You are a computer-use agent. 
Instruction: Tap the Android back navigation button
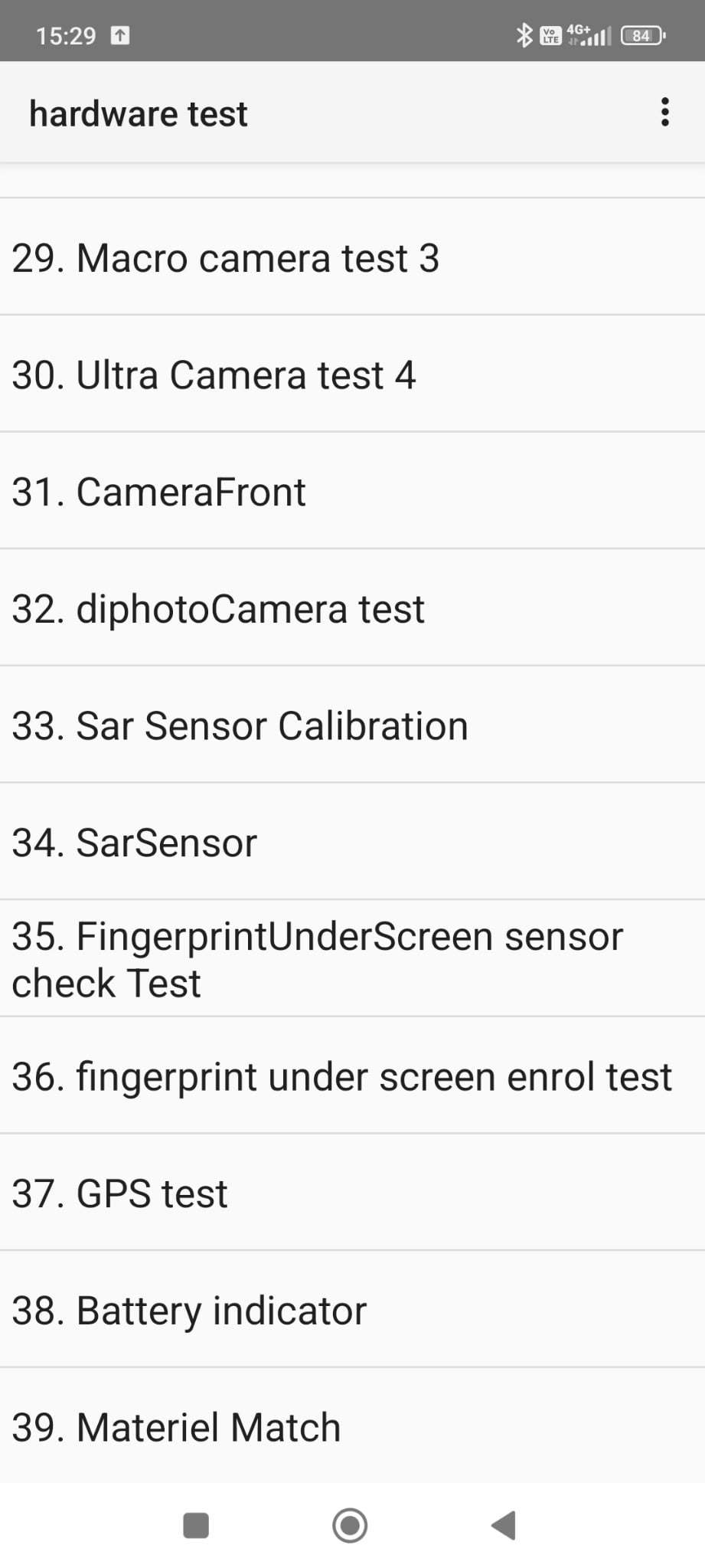coord(504,1524)
